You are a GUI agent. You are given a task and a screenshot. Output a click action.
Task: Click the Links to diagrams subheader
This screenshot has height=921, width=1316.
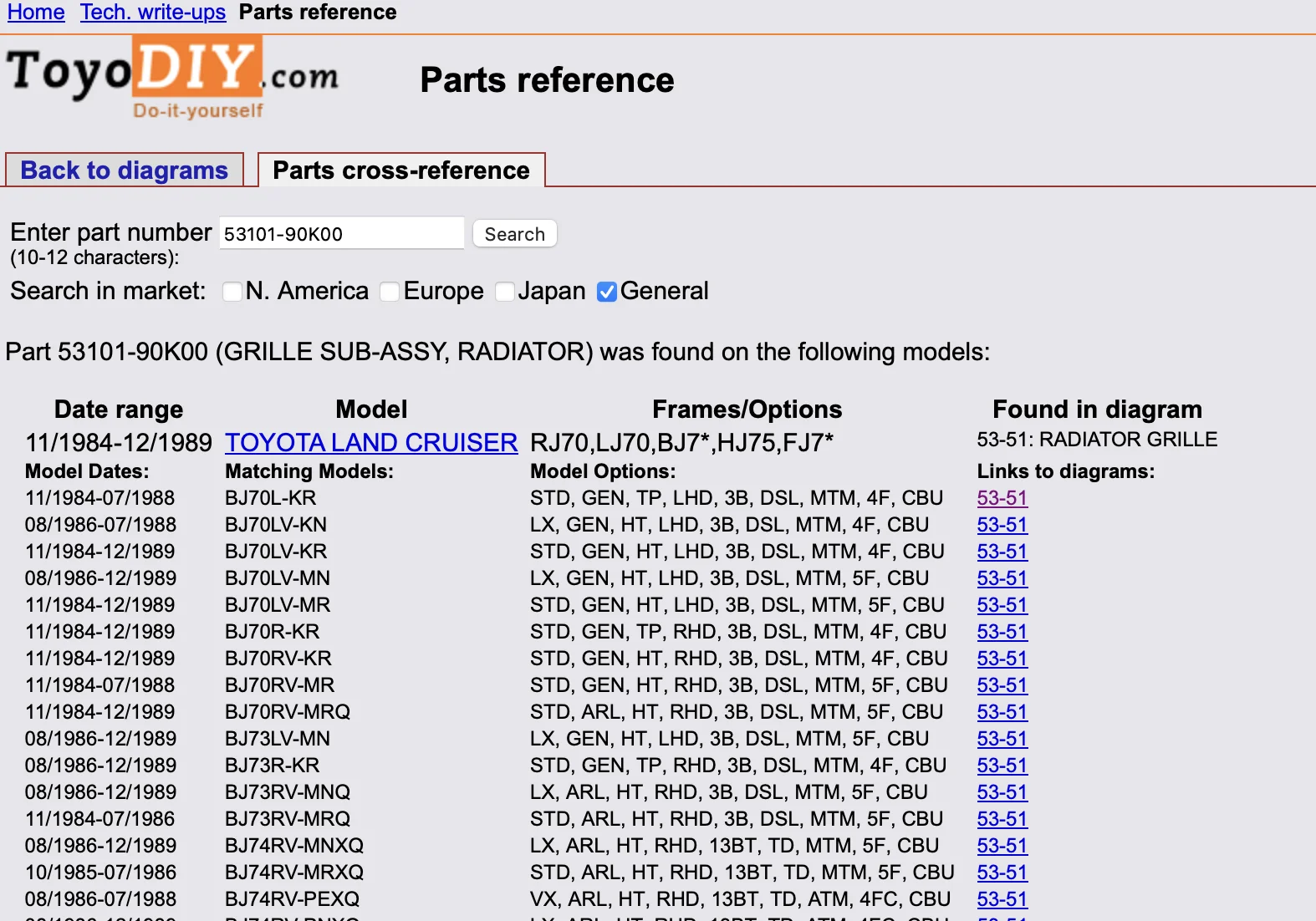coord(1066,471)
